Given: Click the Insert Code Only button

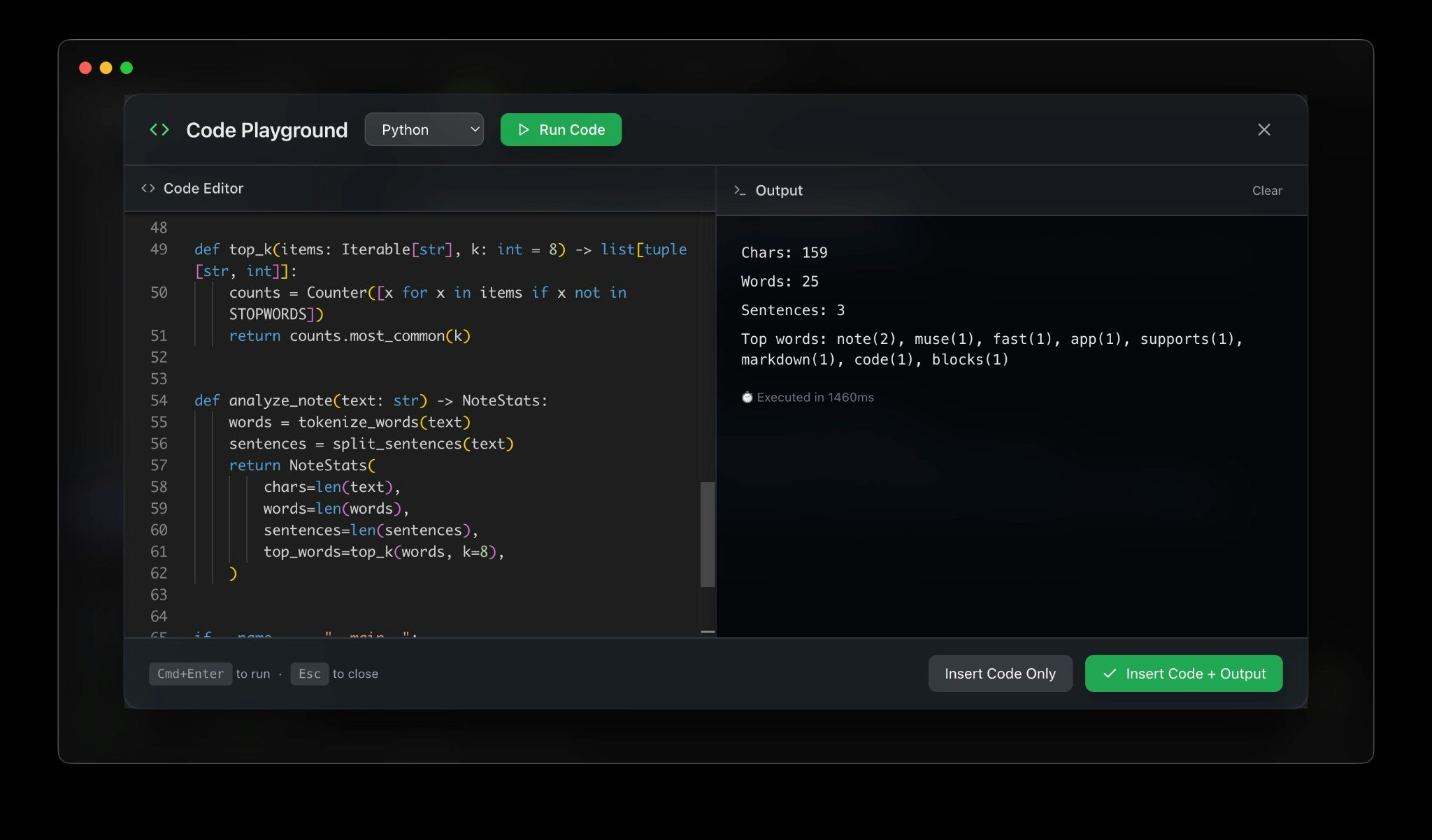Looking at the screenshot, I should (1000, 674).
